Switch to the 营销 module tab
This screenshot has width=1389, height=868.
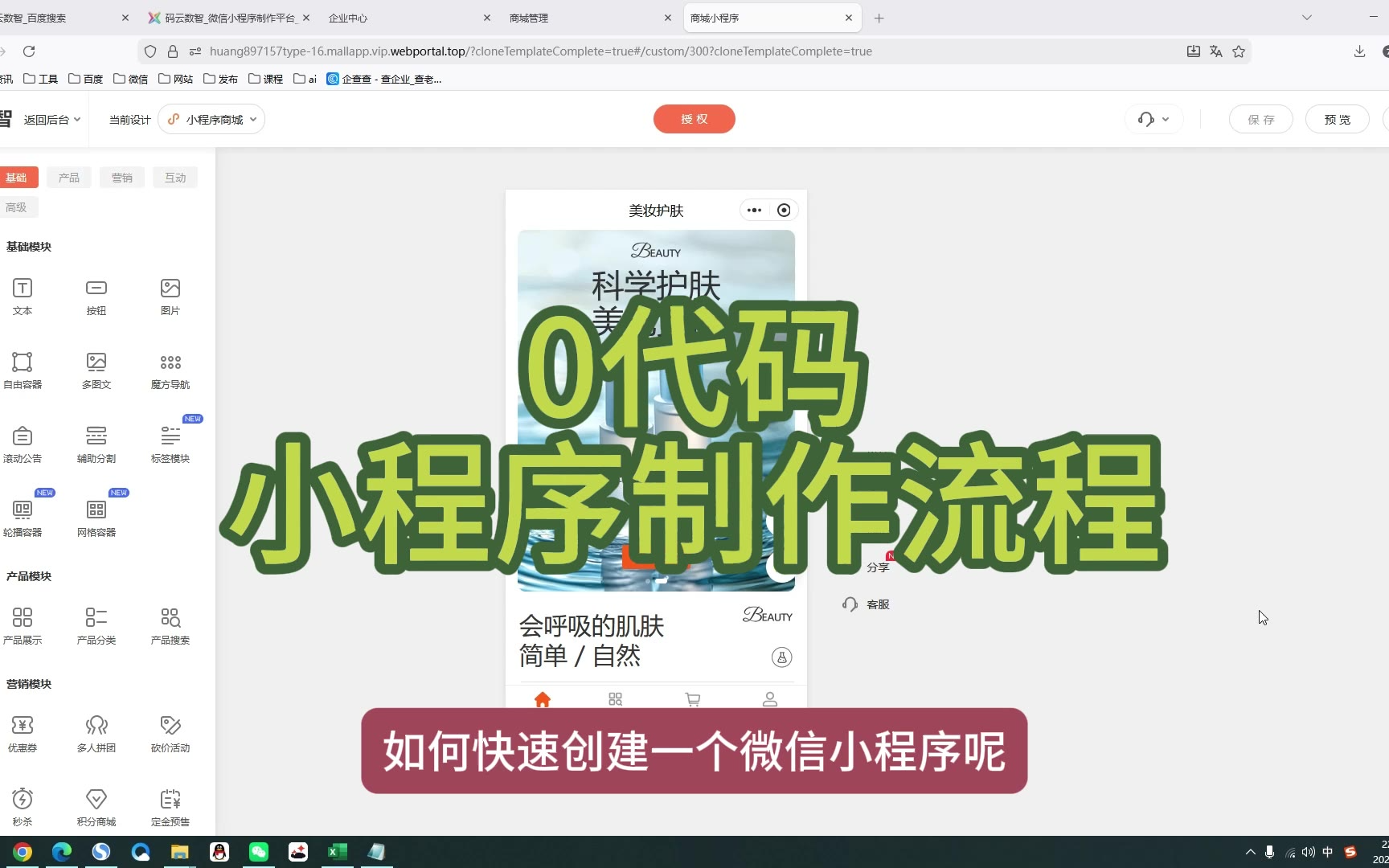tap(122, 178)
